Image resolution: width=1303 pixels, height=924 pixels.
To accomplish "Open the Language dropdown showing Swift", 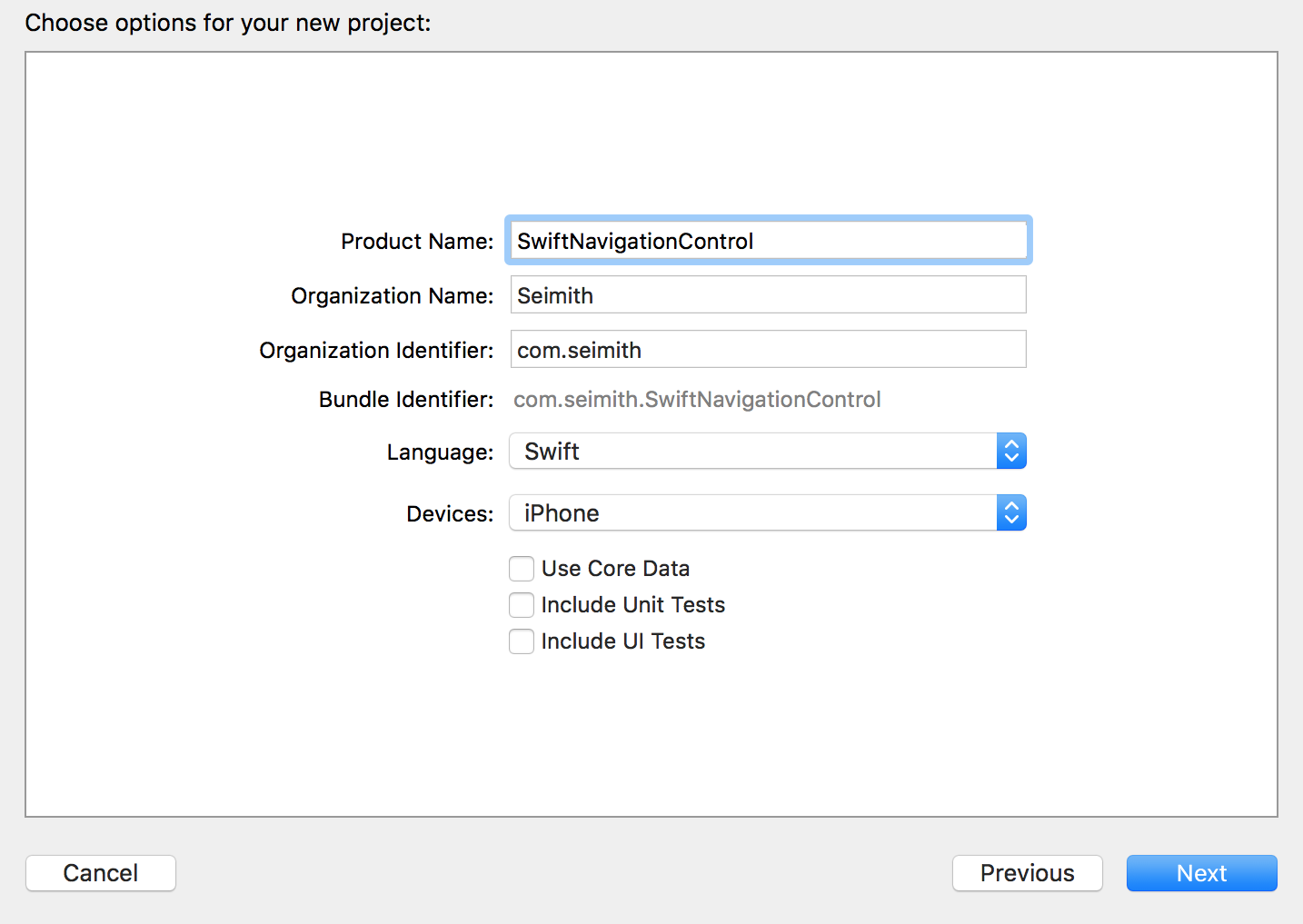I will point(752,452).
